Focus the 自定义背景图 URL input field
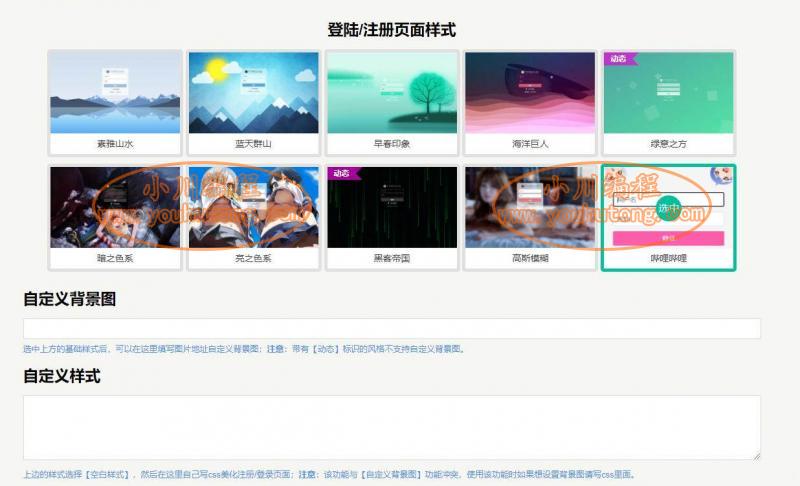 391,329
